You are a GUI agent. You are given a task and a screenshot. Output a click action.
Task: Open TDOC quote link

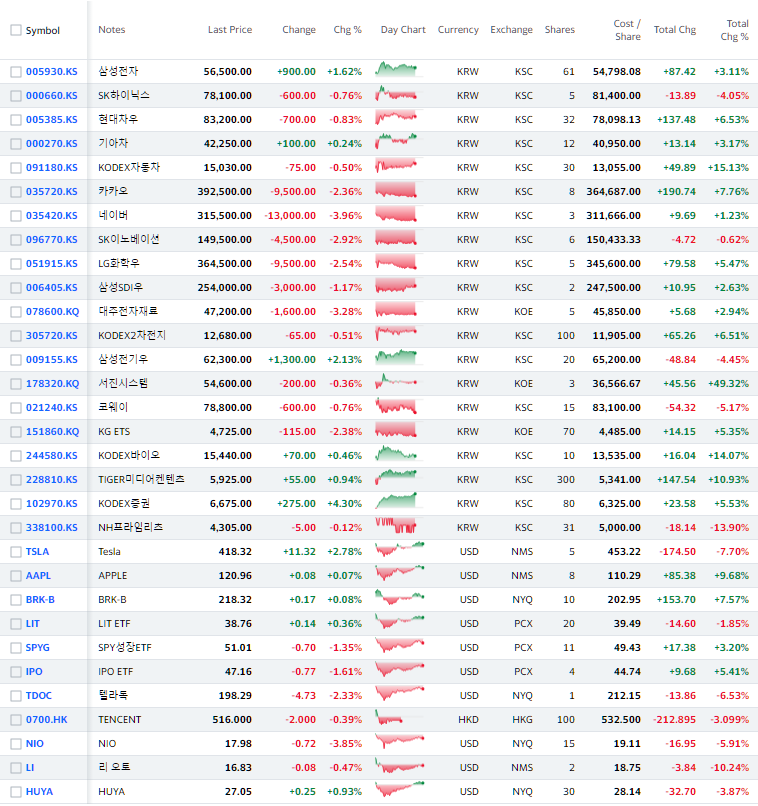(39, 695)
